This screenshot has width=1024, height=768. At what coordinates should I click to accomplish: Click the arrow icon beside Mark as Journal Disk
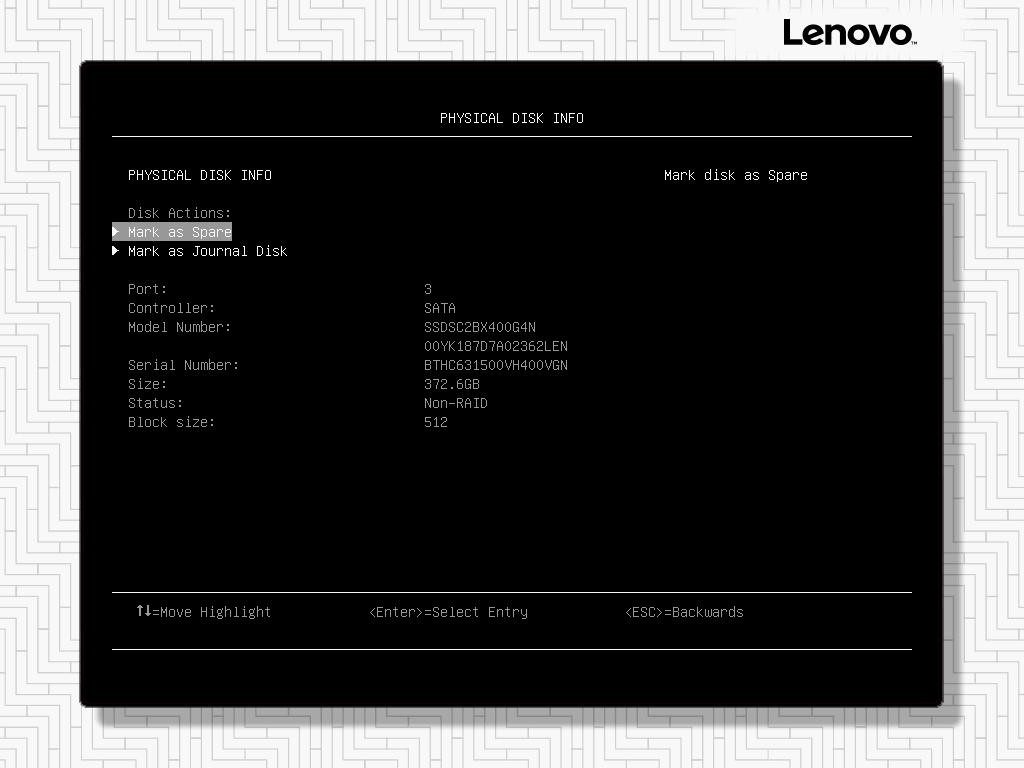pyautogui.click(x=117, y=251)
